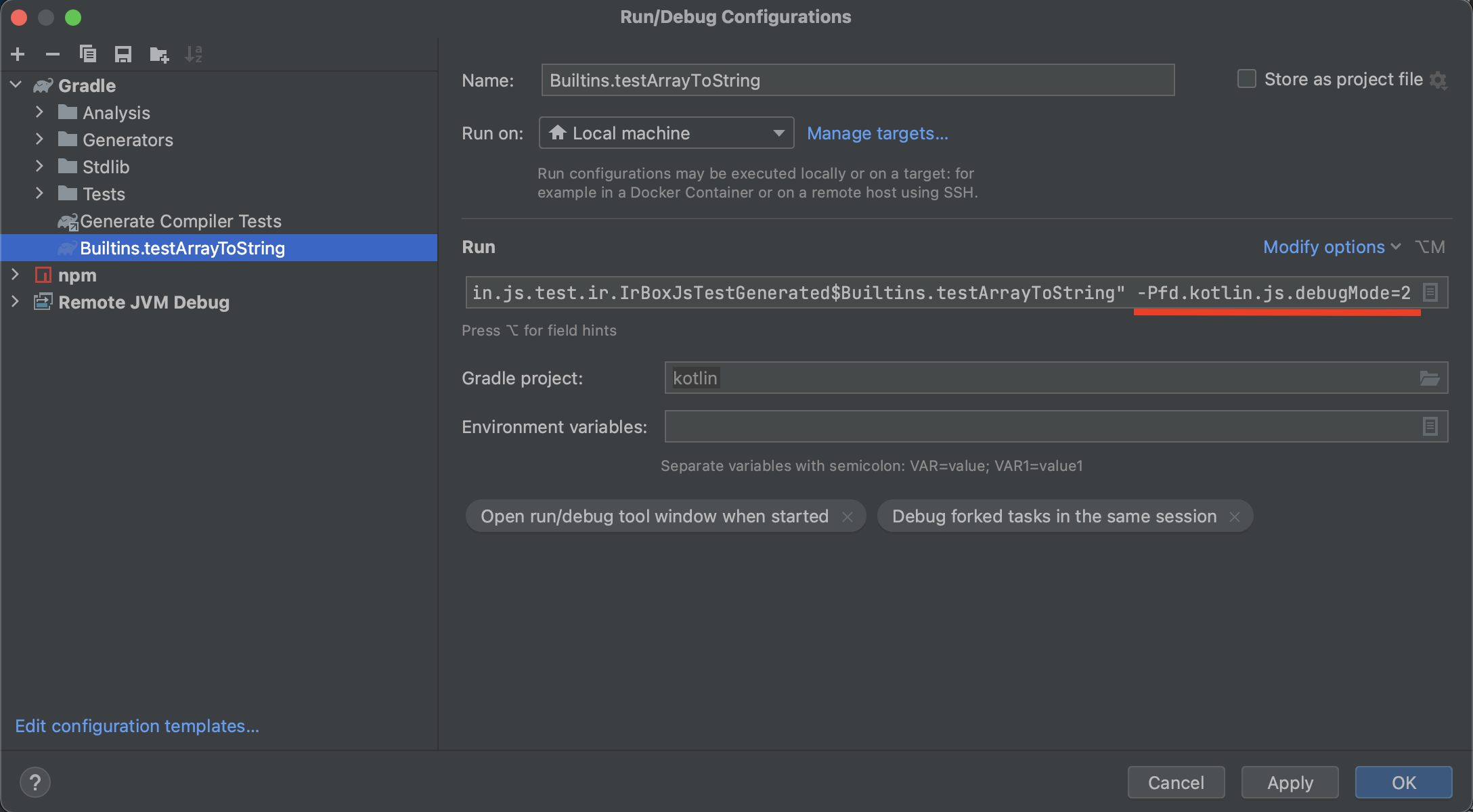Open the environment variables editor icon
1473x812 pixels.
click(1430, 426)
